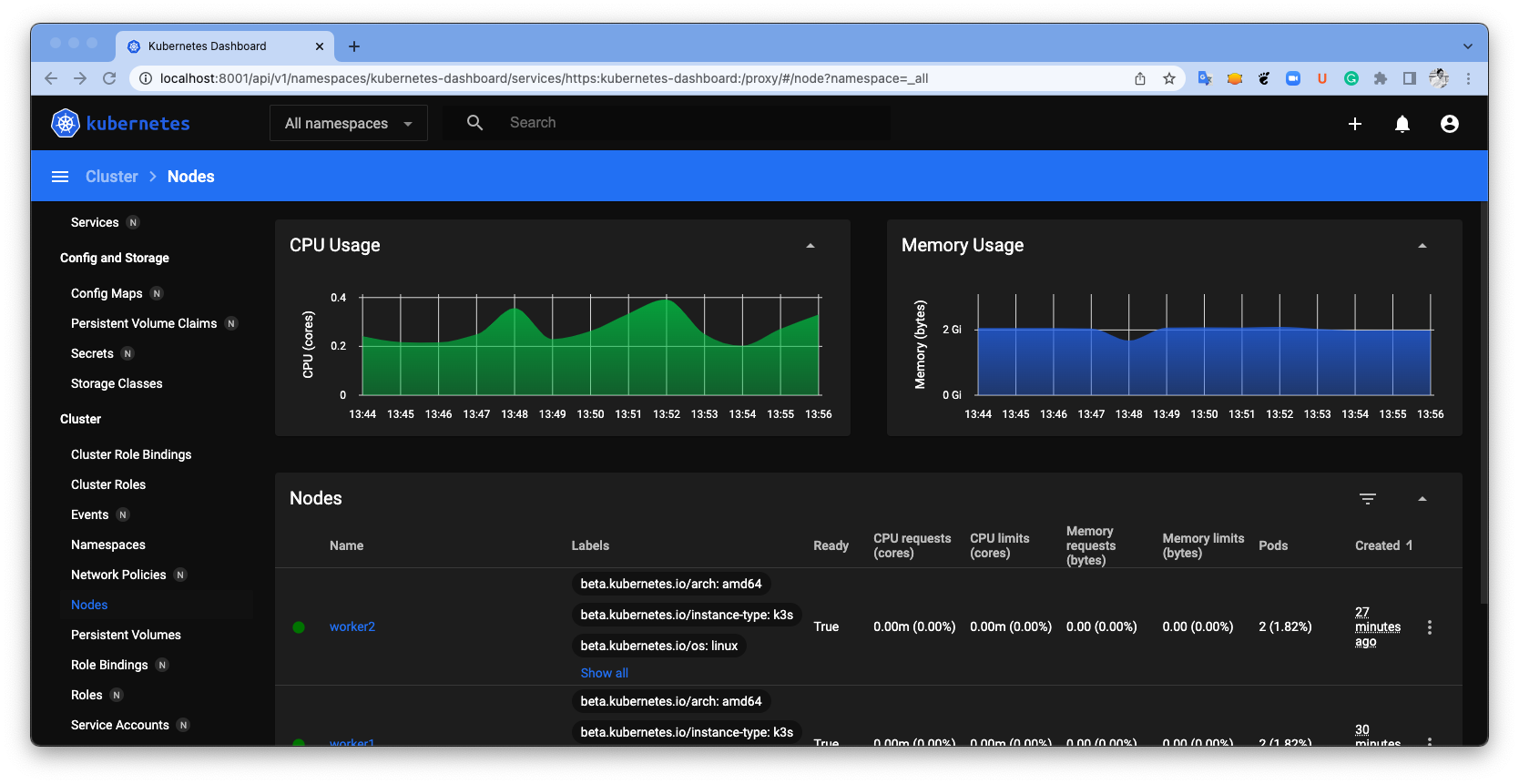This screenshot has height=784, width=1519.
Task: Click worker2 beta.kubernetes.io/arch: amd64 chip
Action: pyautogui.click(x=671, y=584)
